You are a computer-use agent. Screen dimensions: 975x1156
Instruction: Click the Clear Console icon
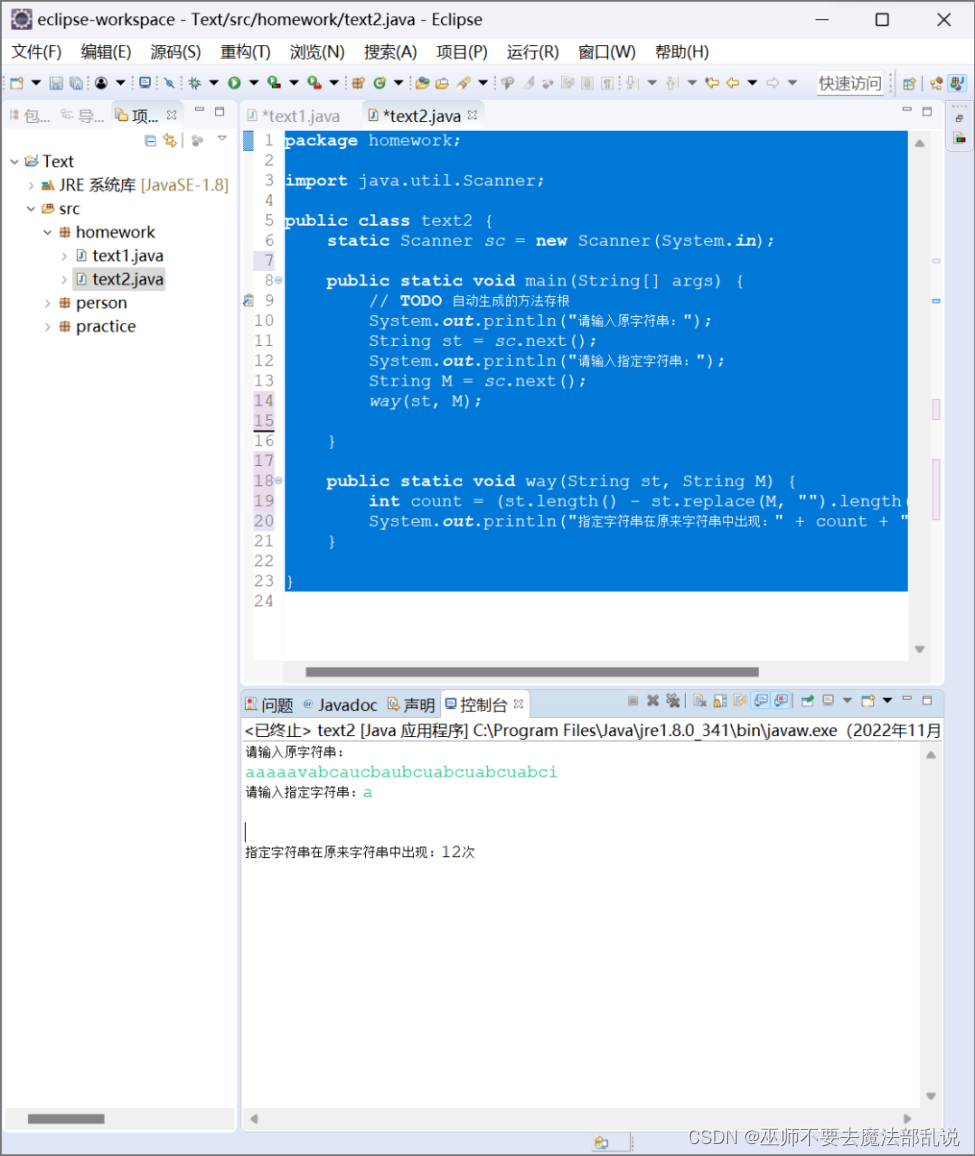[x=700, y=700]
